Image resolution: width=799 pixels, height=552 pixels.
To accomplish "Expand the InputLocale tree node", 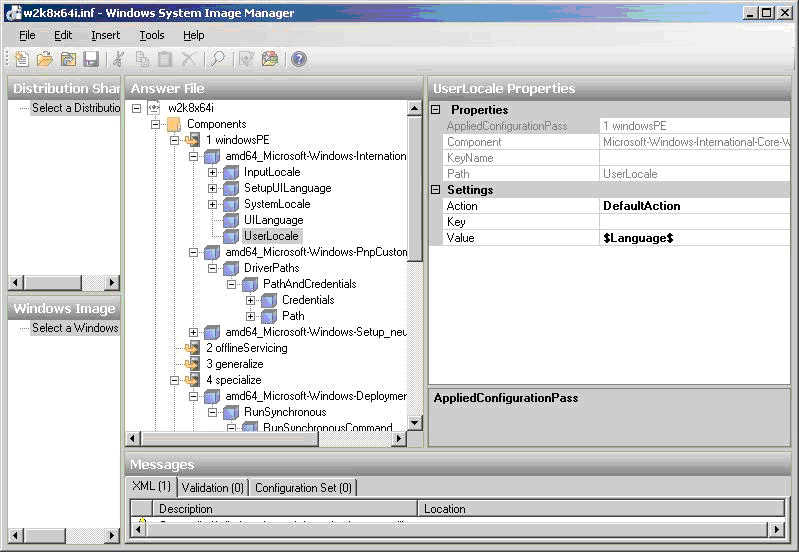I will [213, 172].
